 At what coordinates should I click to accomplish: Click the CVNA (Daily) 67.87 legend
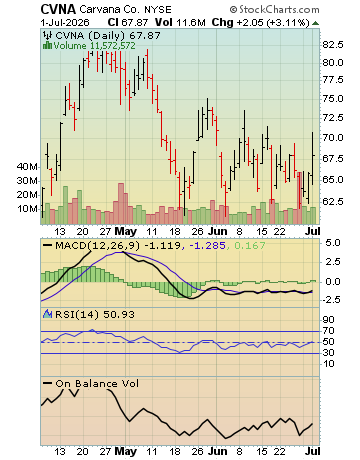108,35
